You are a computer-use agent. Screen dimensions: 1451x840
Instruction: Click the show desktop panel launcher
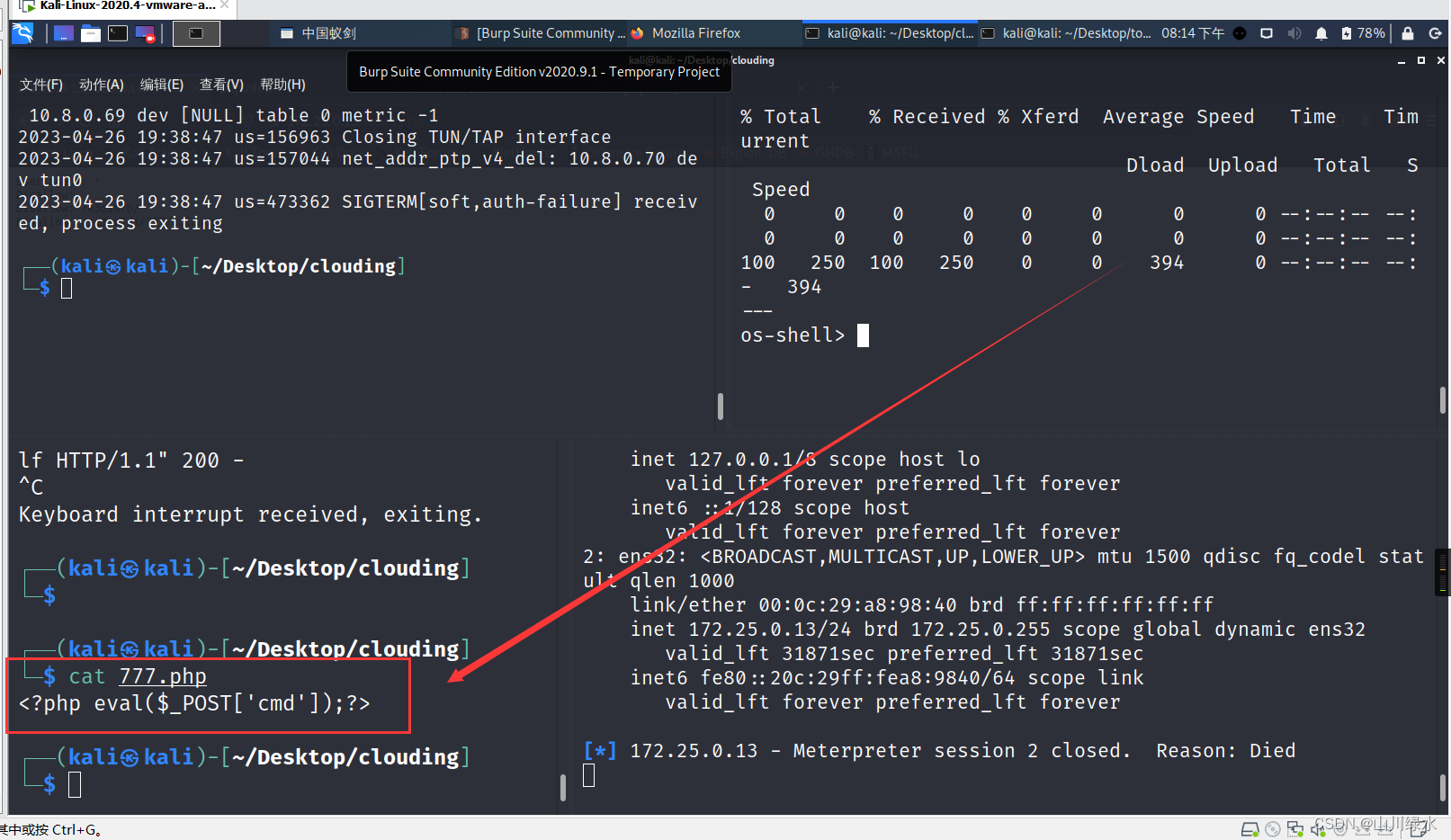64,33
